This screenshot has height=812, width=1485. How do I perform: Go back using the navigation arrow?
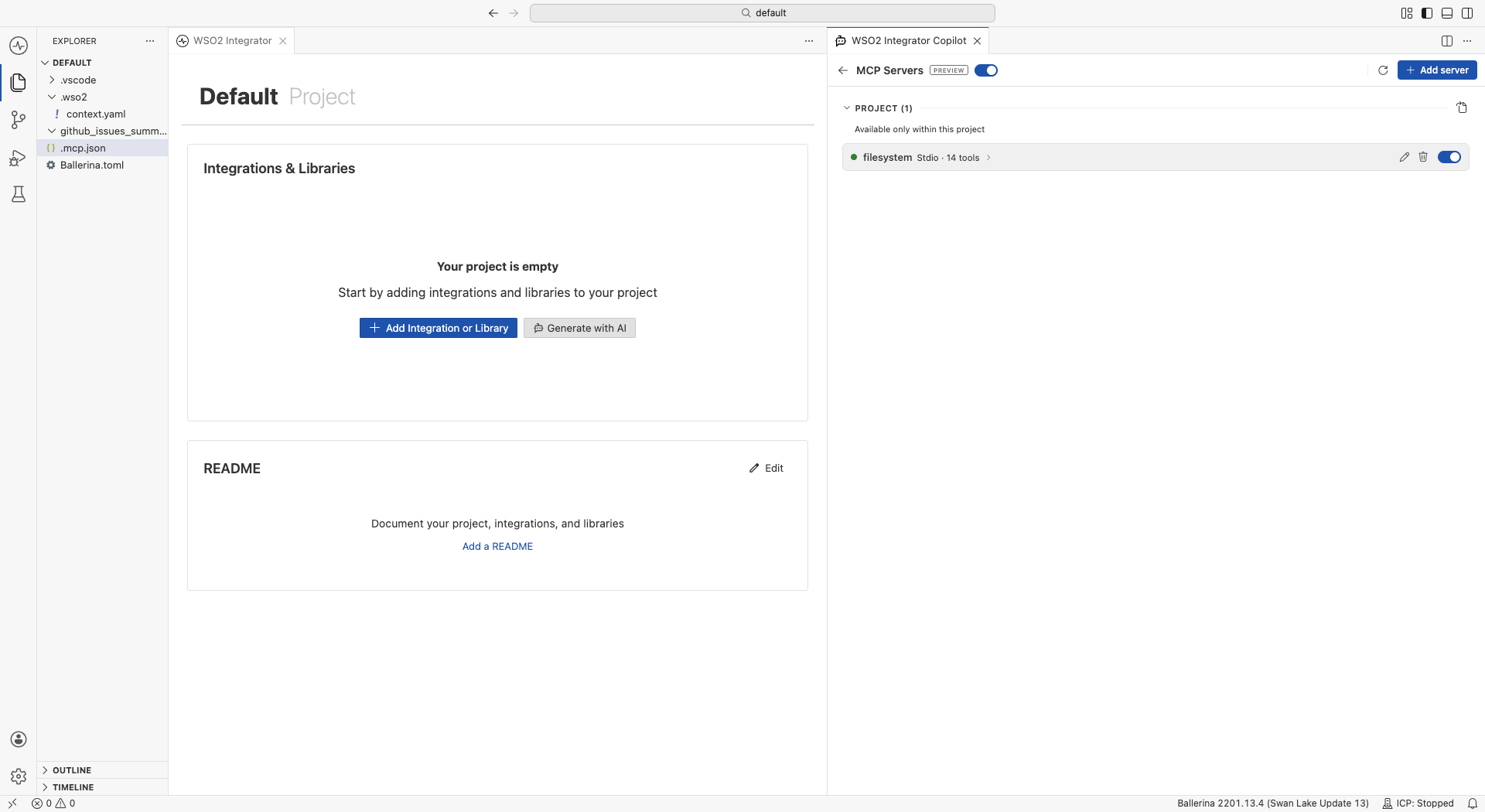pyautogui.click(x=493, y=13)
